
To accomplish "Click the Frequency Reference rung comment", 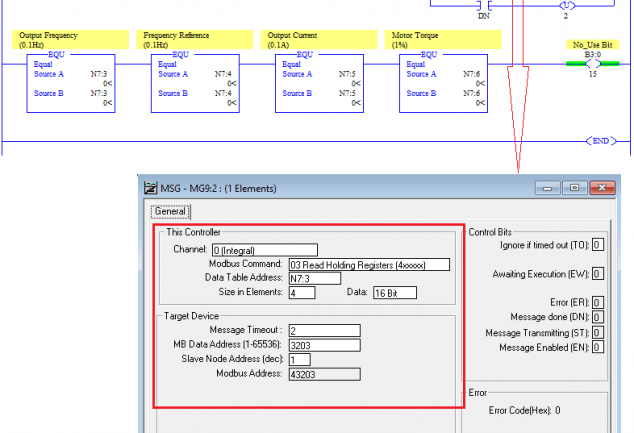I will 194,40.
